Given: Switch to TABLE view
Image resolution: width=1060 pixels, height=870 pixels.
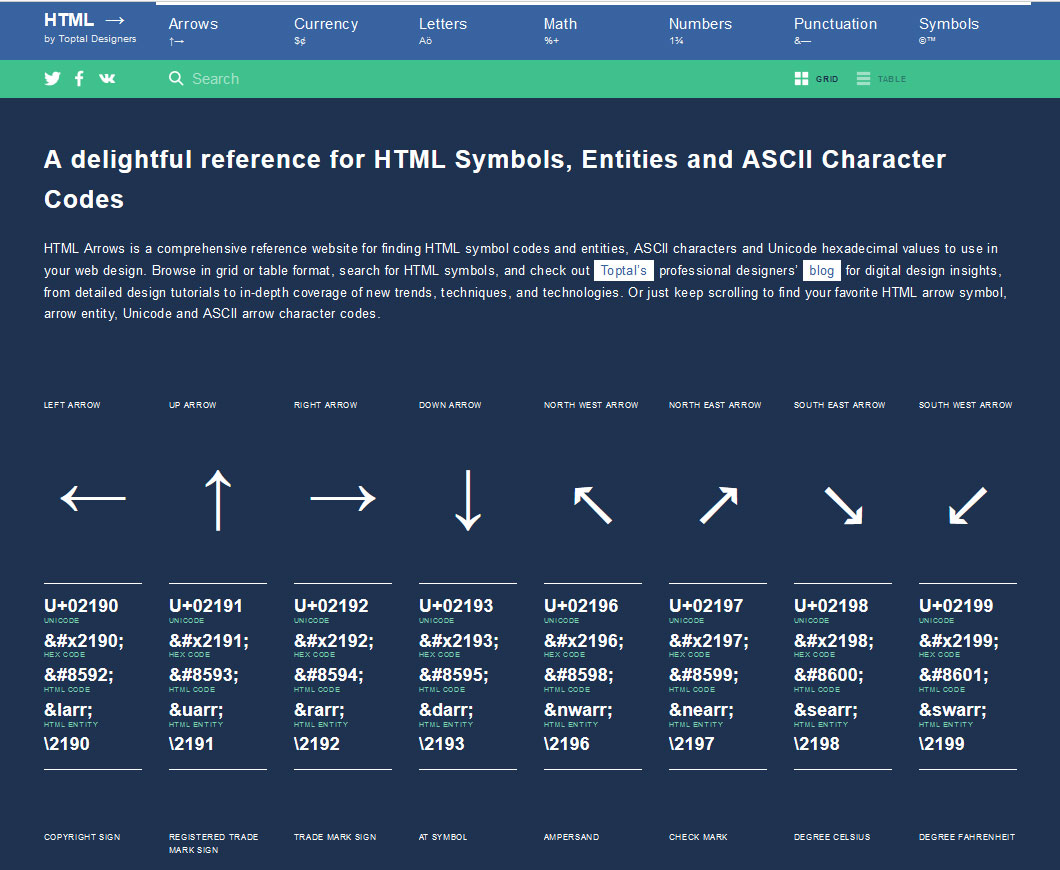Looking at the screenshot, I should click(880, 78).
